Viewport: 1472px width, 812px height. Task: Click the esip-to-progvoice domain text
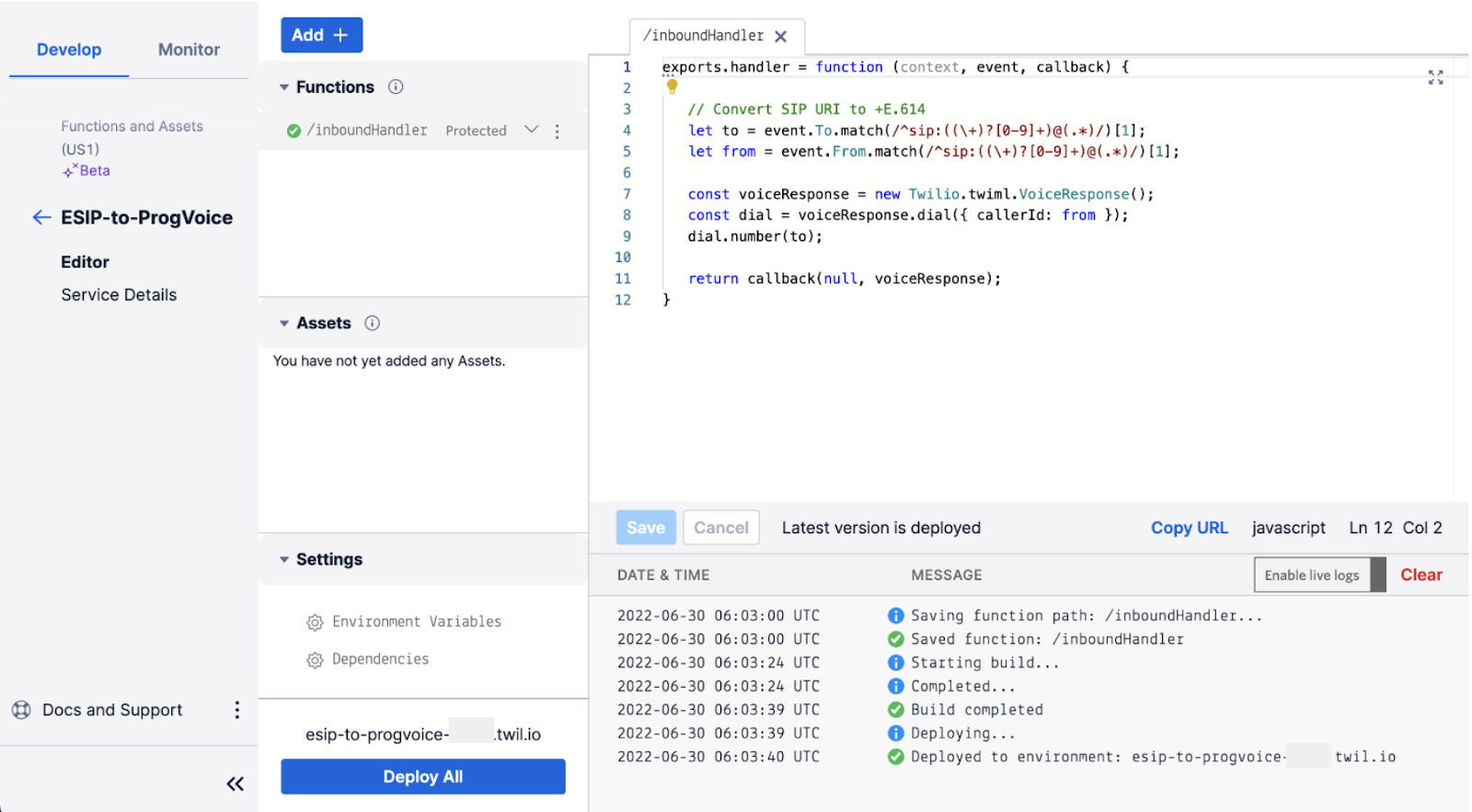coord(423,735)
